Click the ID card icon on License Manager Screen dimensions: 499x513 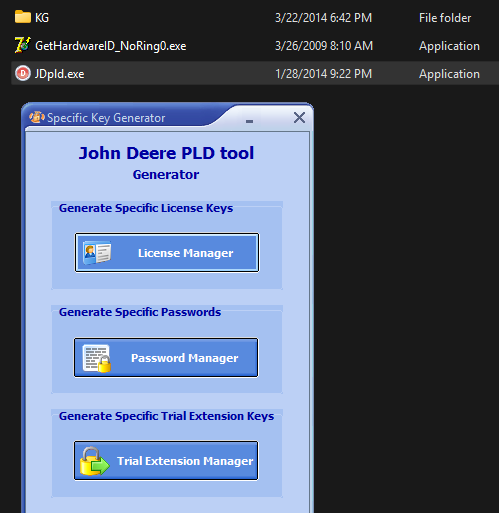click(97, 253)
